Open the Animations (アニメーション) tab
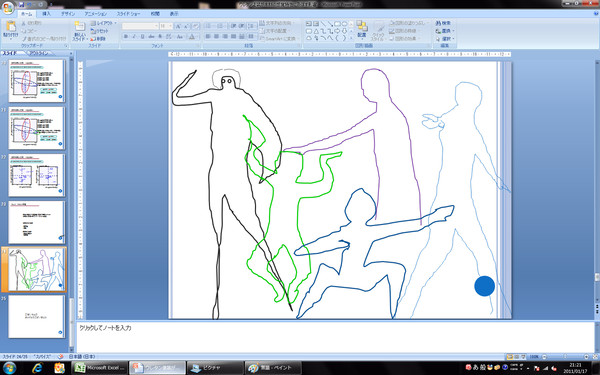600x375 pixels. click(x=96, y=13)
